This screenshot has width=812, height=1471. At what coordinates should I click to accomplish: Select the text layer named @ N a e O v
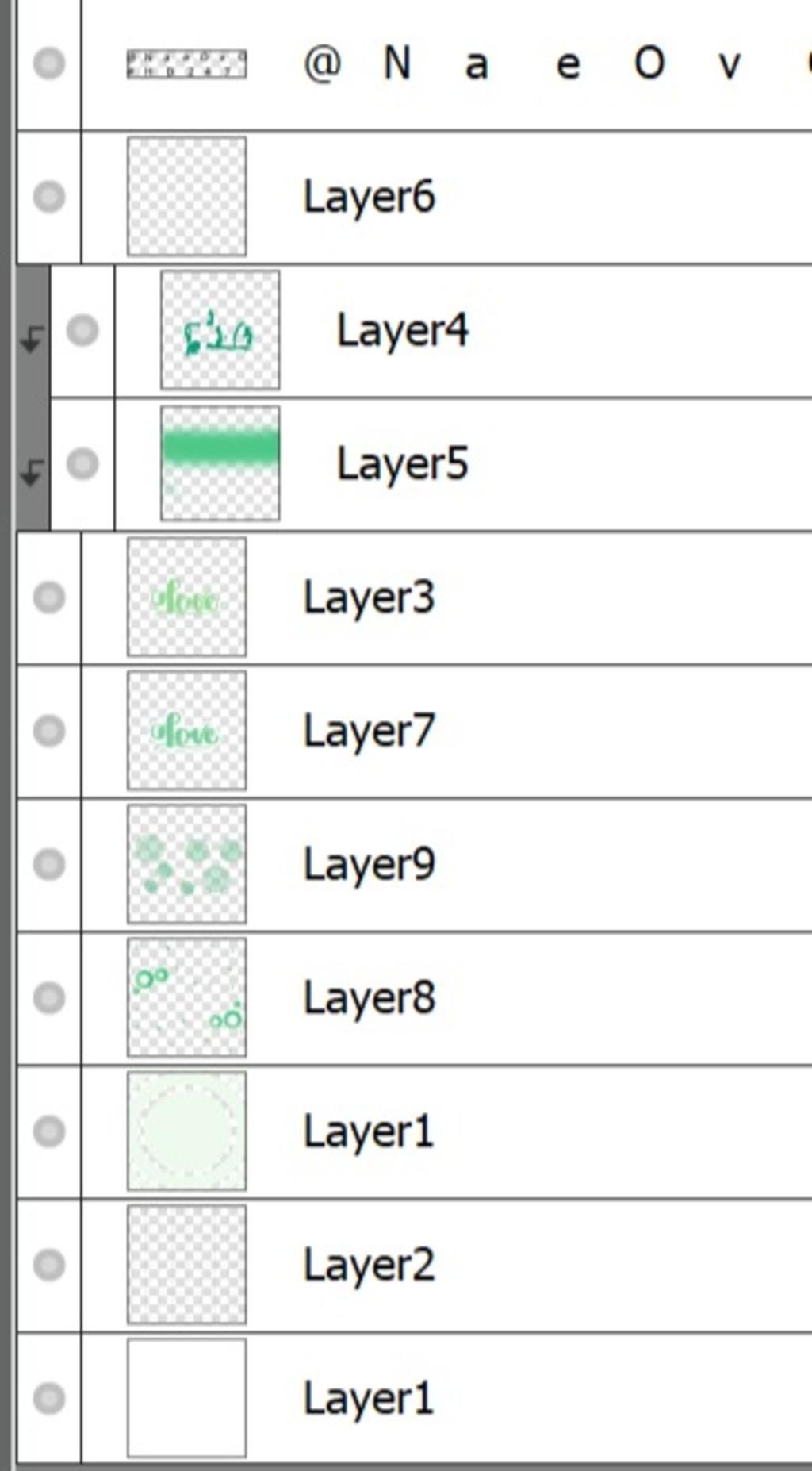414,65
